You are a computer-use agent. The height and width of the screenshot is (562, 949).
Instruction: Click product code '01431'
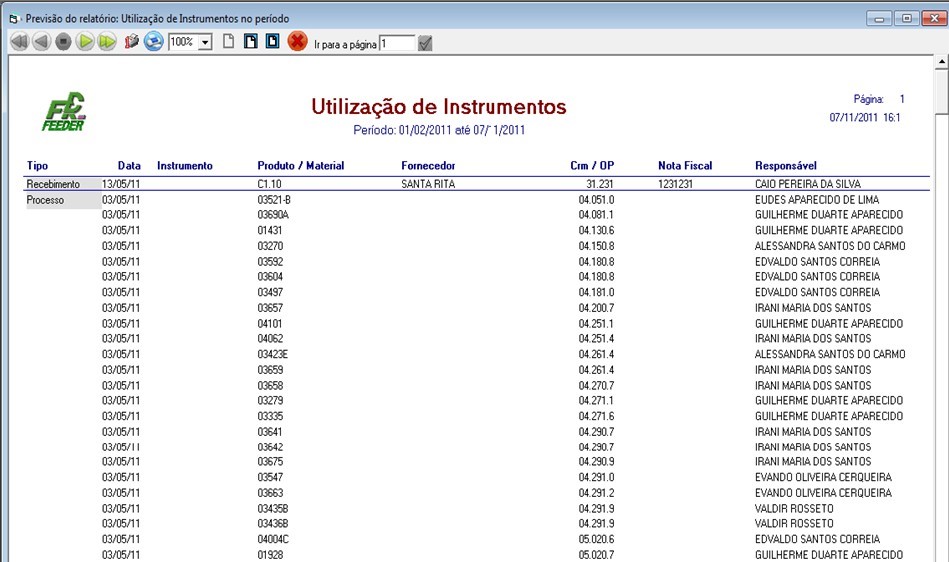point(270,230)
